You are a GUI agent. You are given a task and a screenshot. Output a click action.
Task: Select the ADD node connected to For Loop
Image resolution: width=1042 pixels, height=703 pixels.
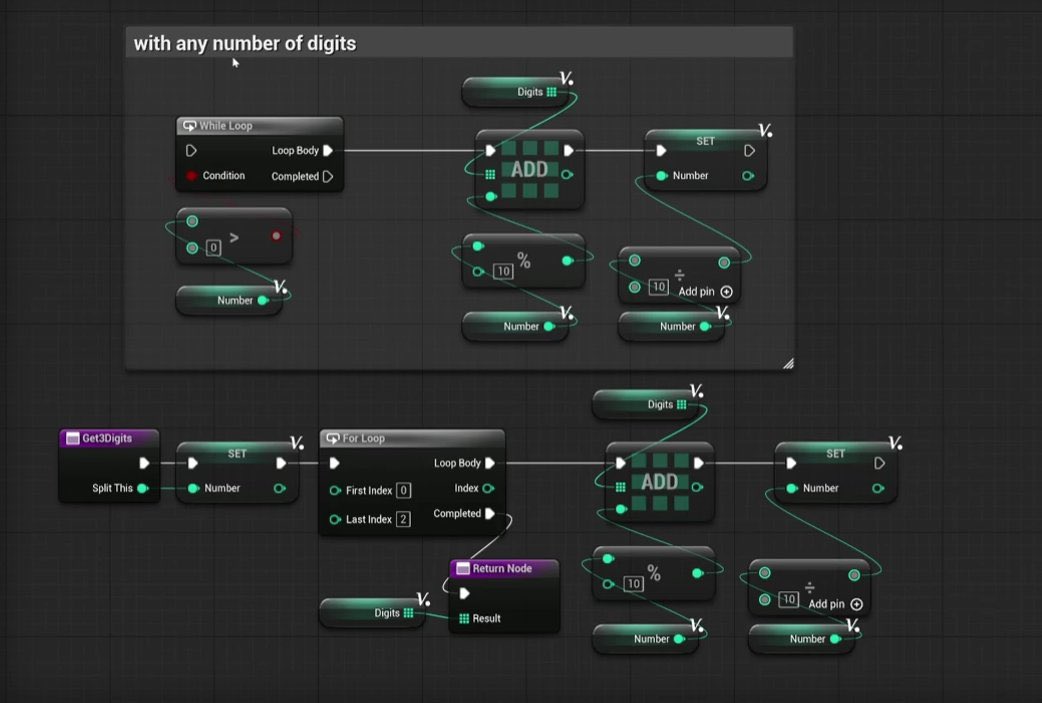click(x=660, y=482)
